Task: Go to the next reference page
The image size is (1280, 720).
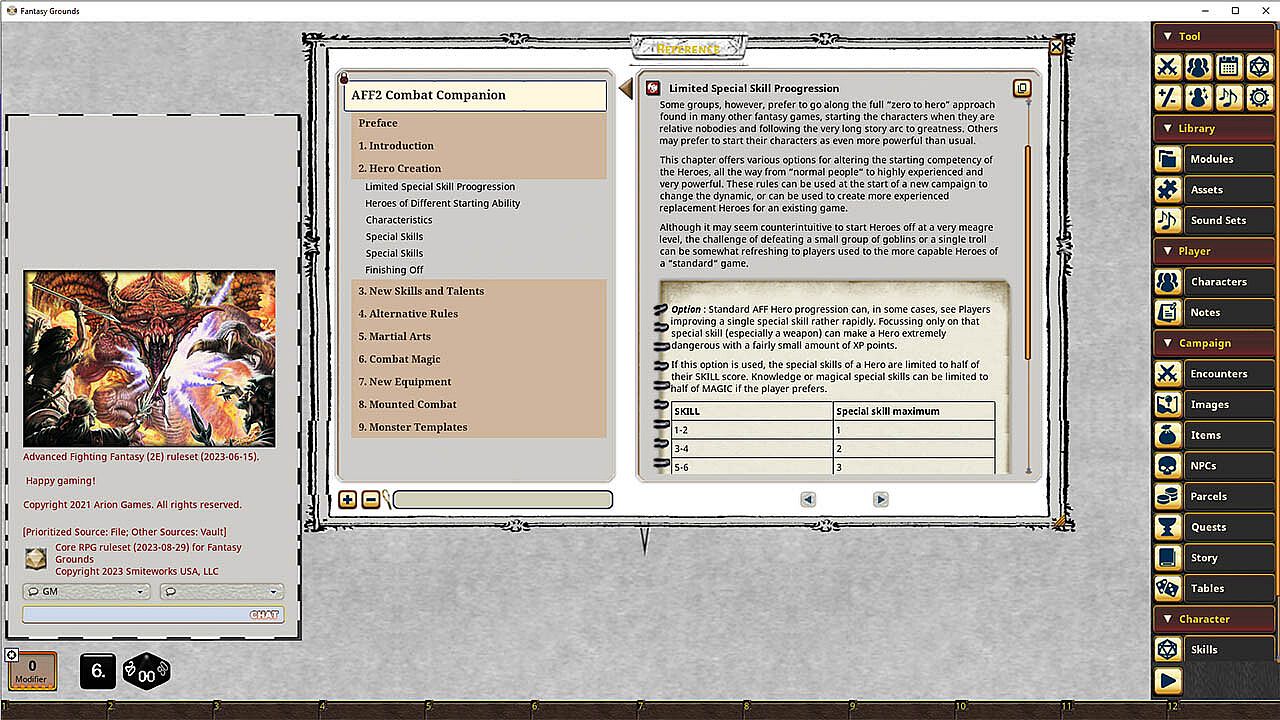Action: click(x=880, y=499)
